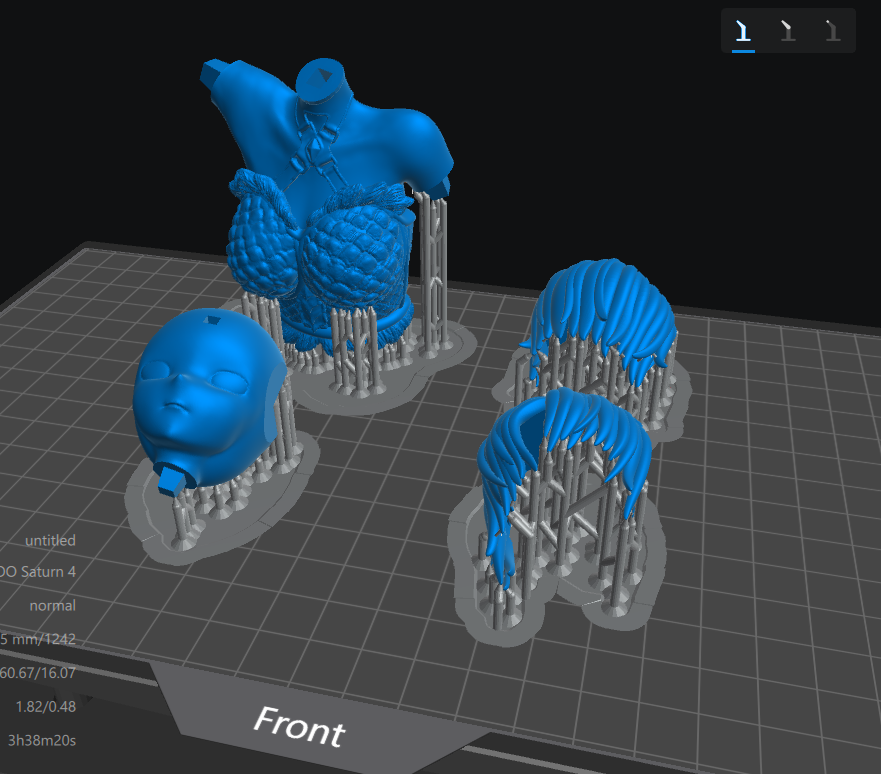Click the 'Front' label on the build plate
This screenshot has height=774, width=881.
coord(299,727)
